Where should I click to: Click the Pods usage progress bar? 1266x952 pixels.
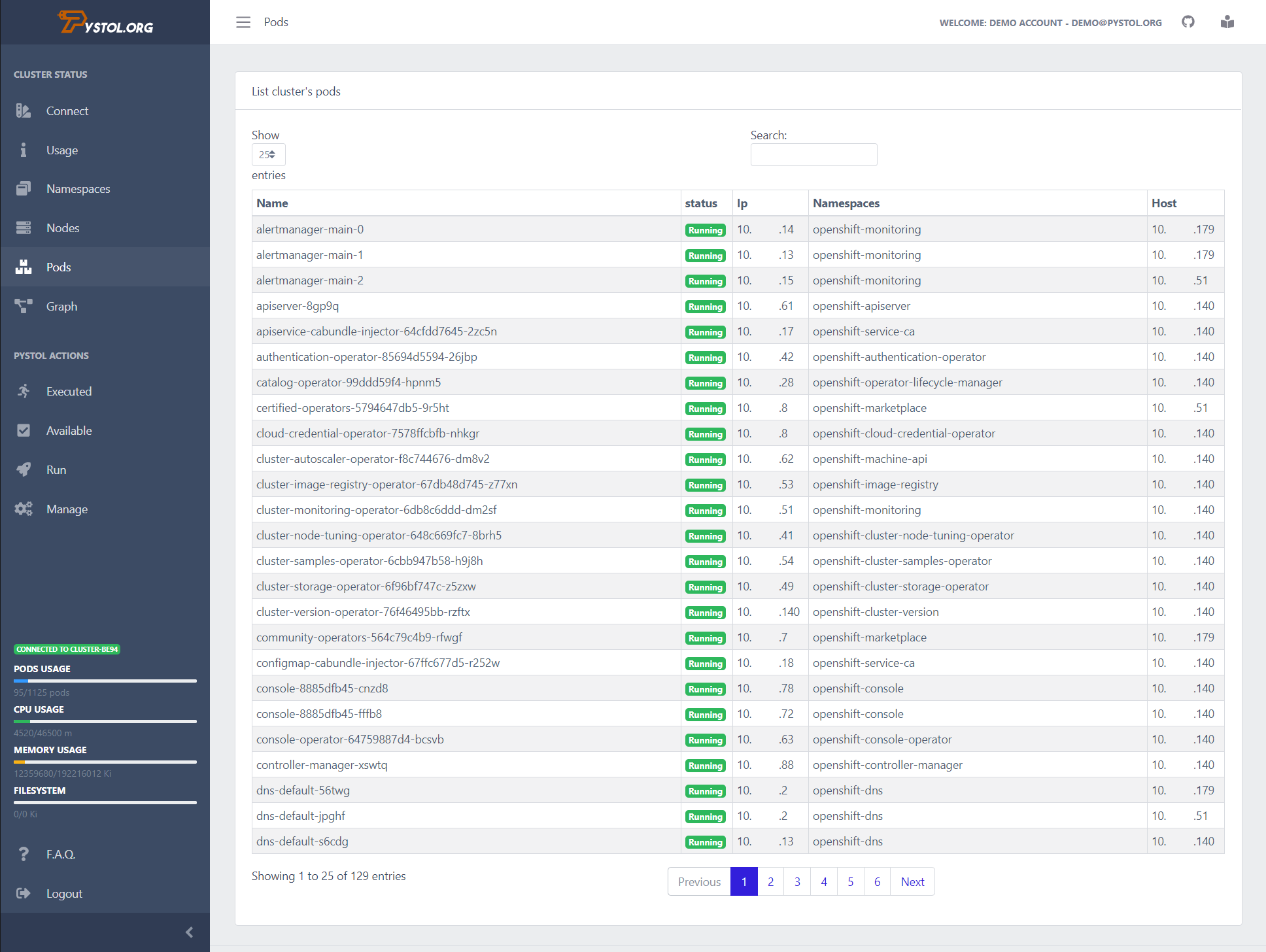105,681
